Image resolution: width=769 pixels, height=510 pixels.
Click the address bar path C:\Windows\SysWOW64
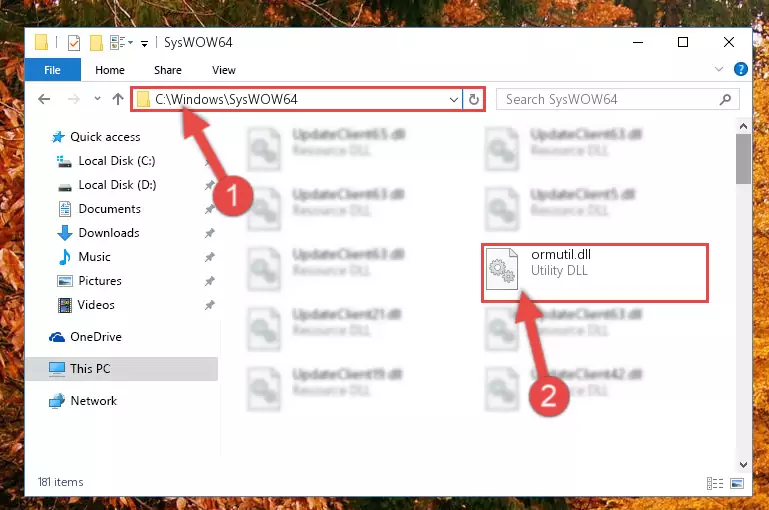tap(226, 100)
